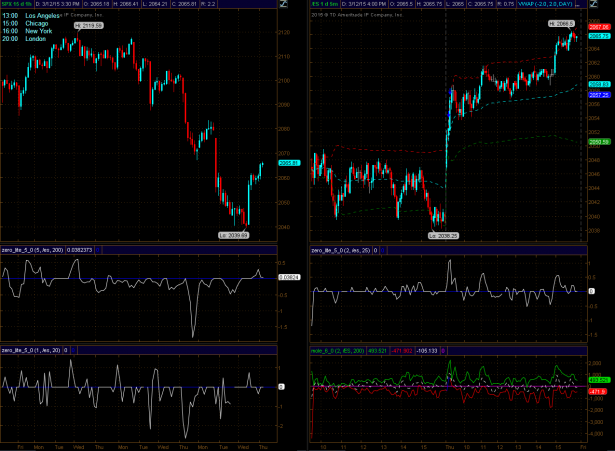Click the cyan 2065.75 last price label
This screenshot has width=615, height=451.
pyautogui.click(x=599, y=36)
